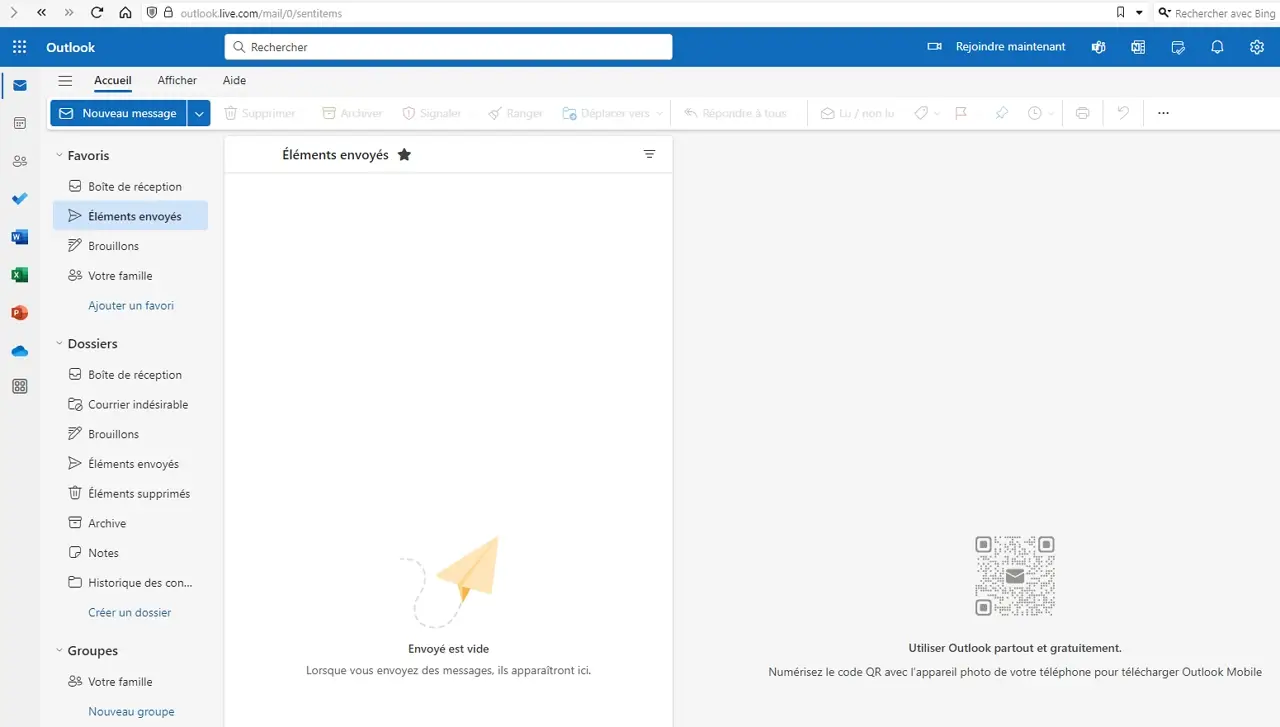Collapse the Dossiers section
This screenshot has width=1280, height=727.
pos(59,344)
